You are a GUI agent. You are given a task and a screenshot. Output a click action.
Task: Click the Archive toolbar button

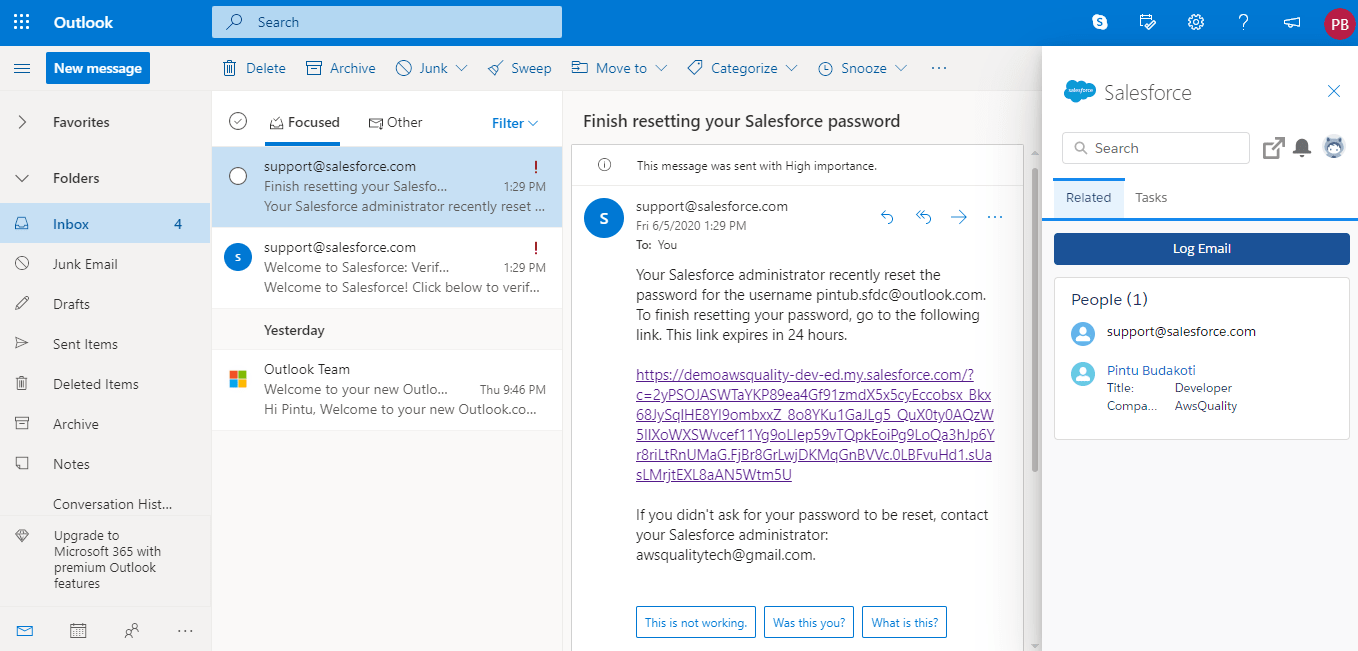click(341, 68)
